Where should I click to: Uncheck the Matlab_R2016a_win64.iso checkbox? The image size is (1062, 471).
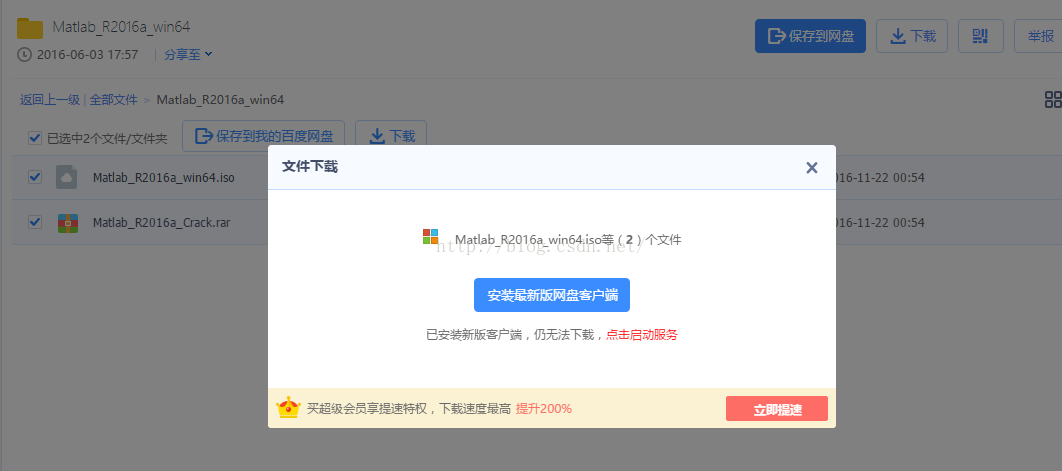point(35,178)
